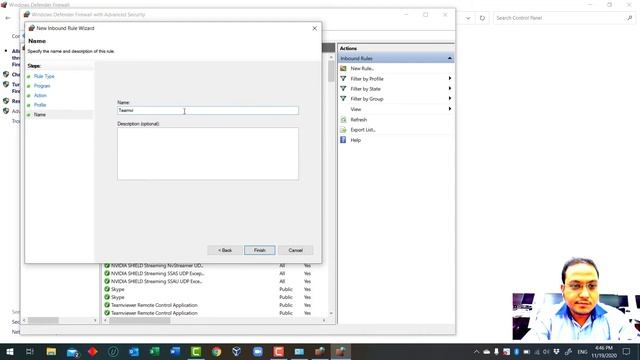Viewport: 640px width, 360px height.
Task: Click the back arrow in Control Panel window
Action: [x=8, y=18]
